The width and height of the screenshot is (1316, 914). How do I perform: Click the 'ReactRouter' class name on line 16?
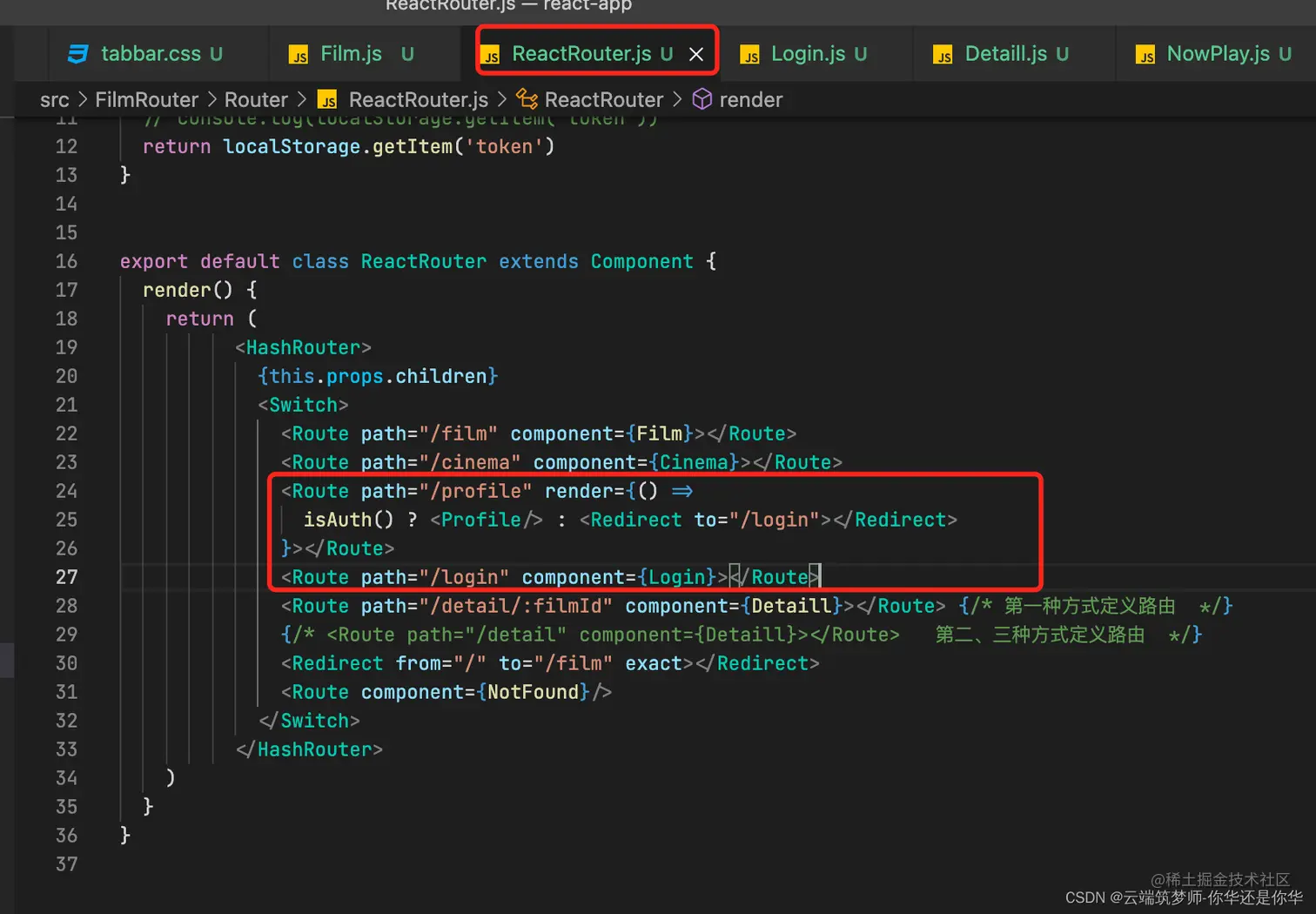click(x=424, y=261)
